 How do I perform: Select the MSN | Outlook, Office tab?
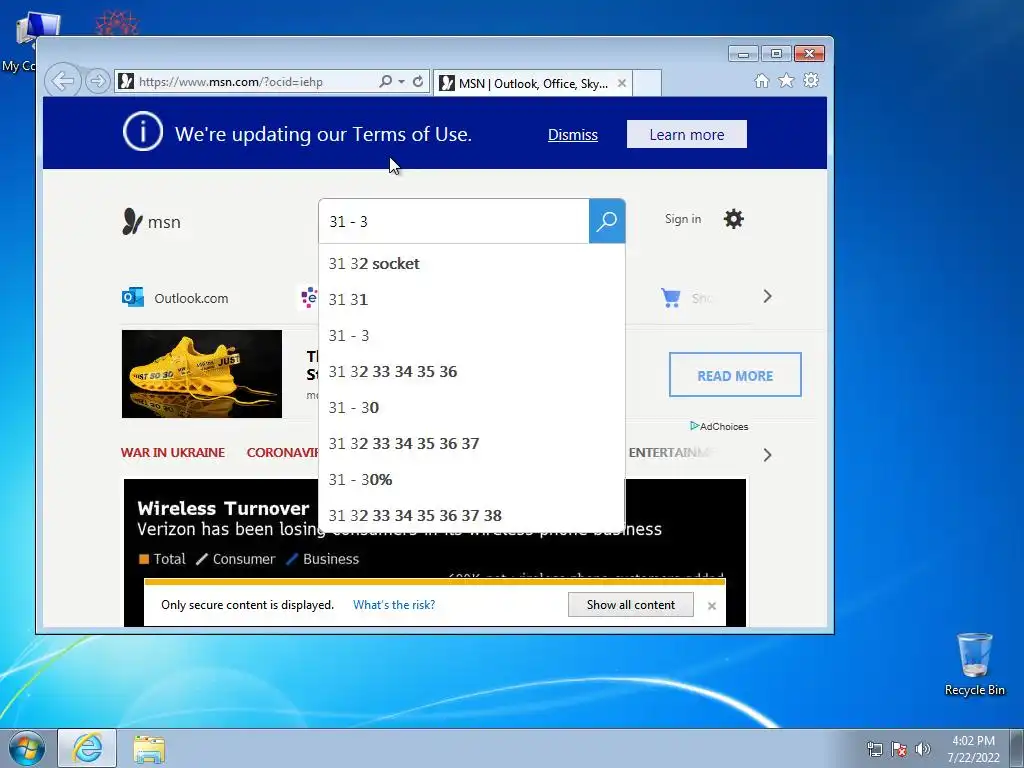coord(532,84)
